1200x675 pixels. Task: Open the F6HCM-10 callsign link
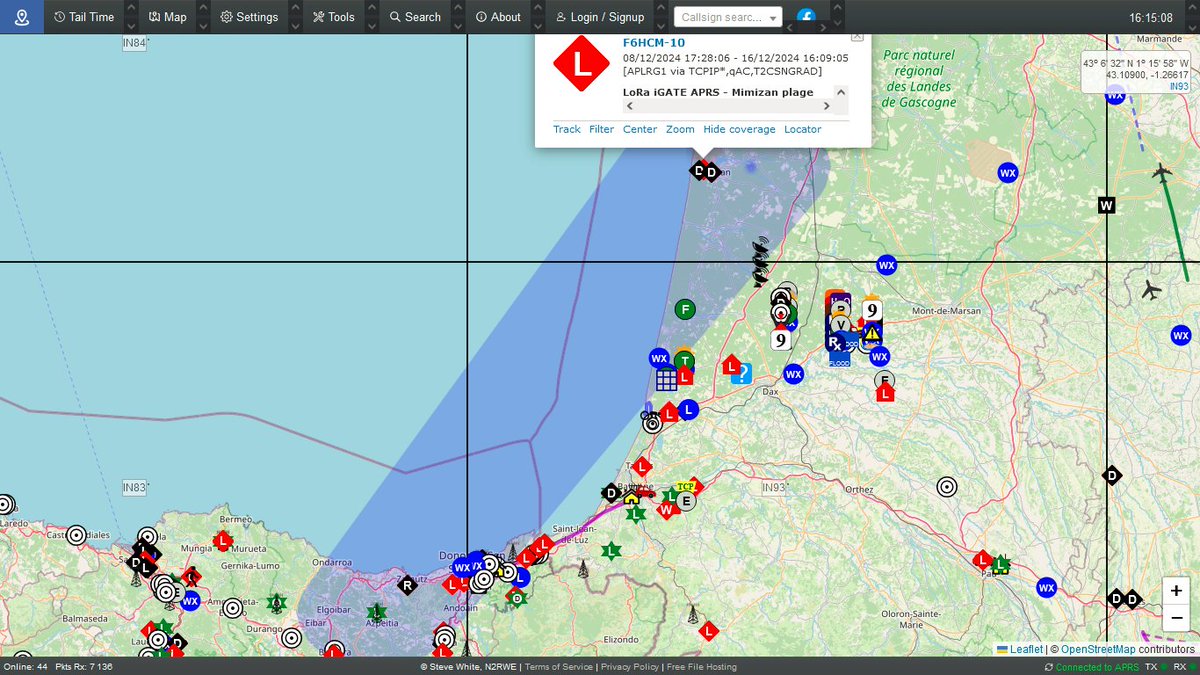pyautogui.click(x=654, y=43)
